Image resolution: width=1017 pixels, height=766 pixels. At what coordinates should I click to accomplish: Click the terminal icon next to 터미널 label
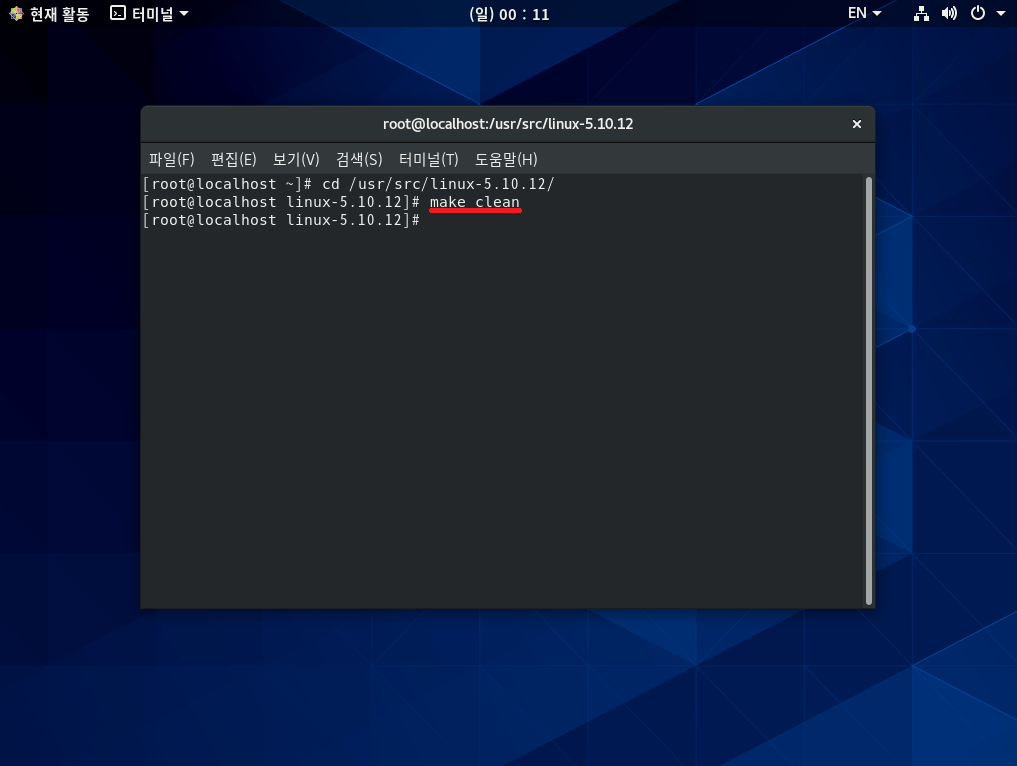pyautogui.click(x=118, y=13)
